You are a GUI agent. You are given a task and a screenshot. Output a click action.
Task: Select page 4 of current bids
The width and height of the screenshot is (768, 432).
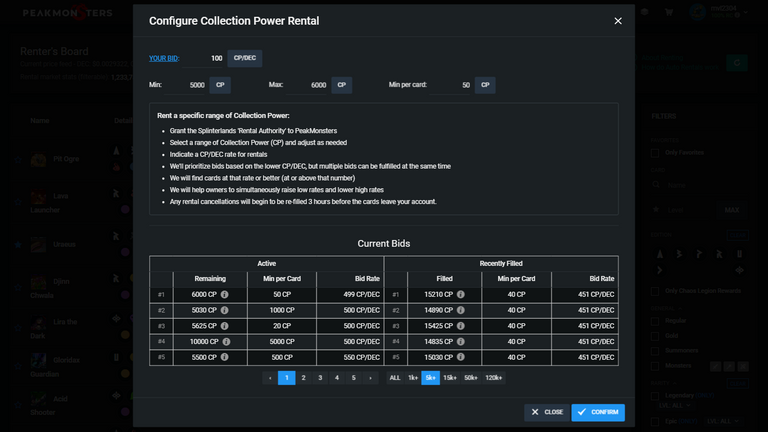(336, 378)
